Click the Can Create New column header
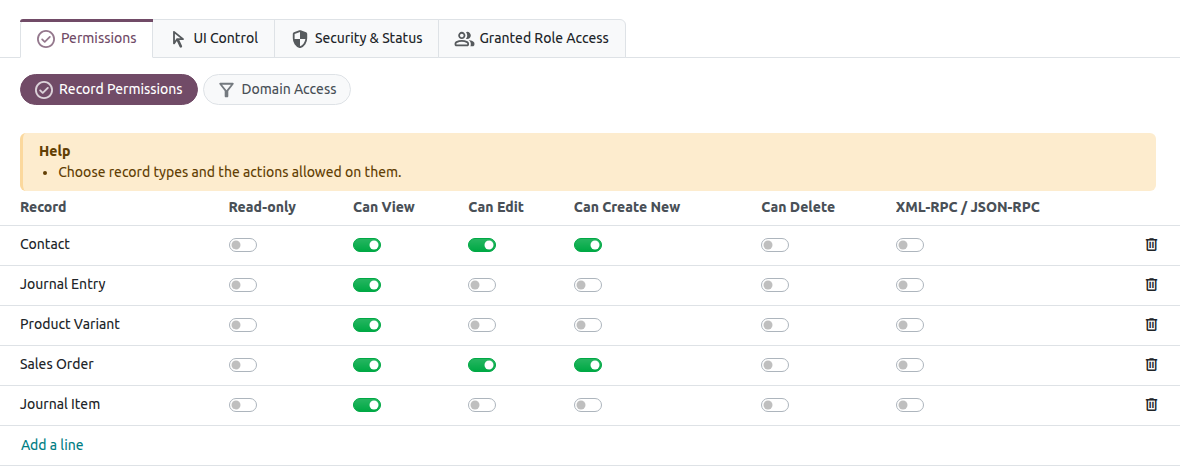This screenshot has width=1180, height=467. pyautogui.click(x=627, y=207)
